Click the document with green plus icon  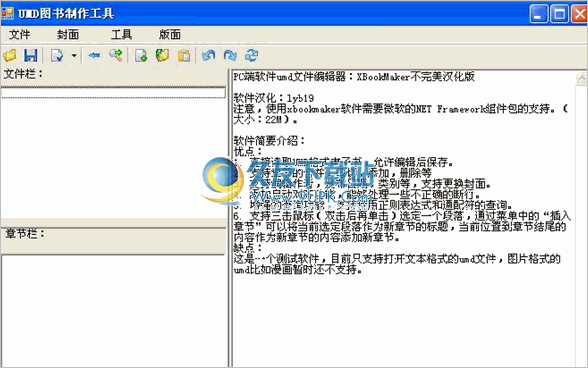click(x=141, y=56)
